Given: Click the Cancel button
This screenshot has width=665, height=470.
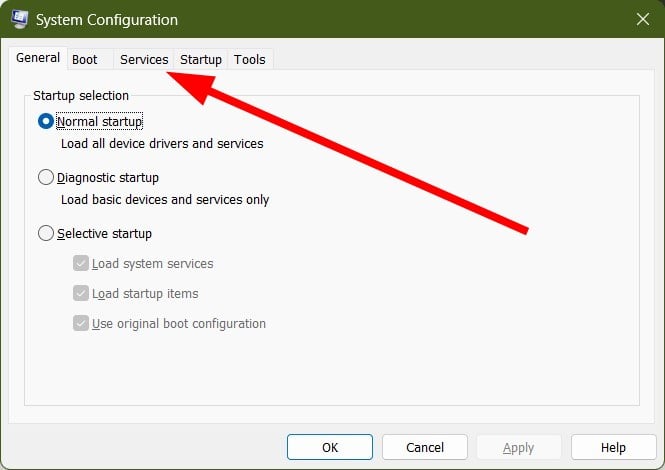Looking at the screenshot, I should (425, 447).
